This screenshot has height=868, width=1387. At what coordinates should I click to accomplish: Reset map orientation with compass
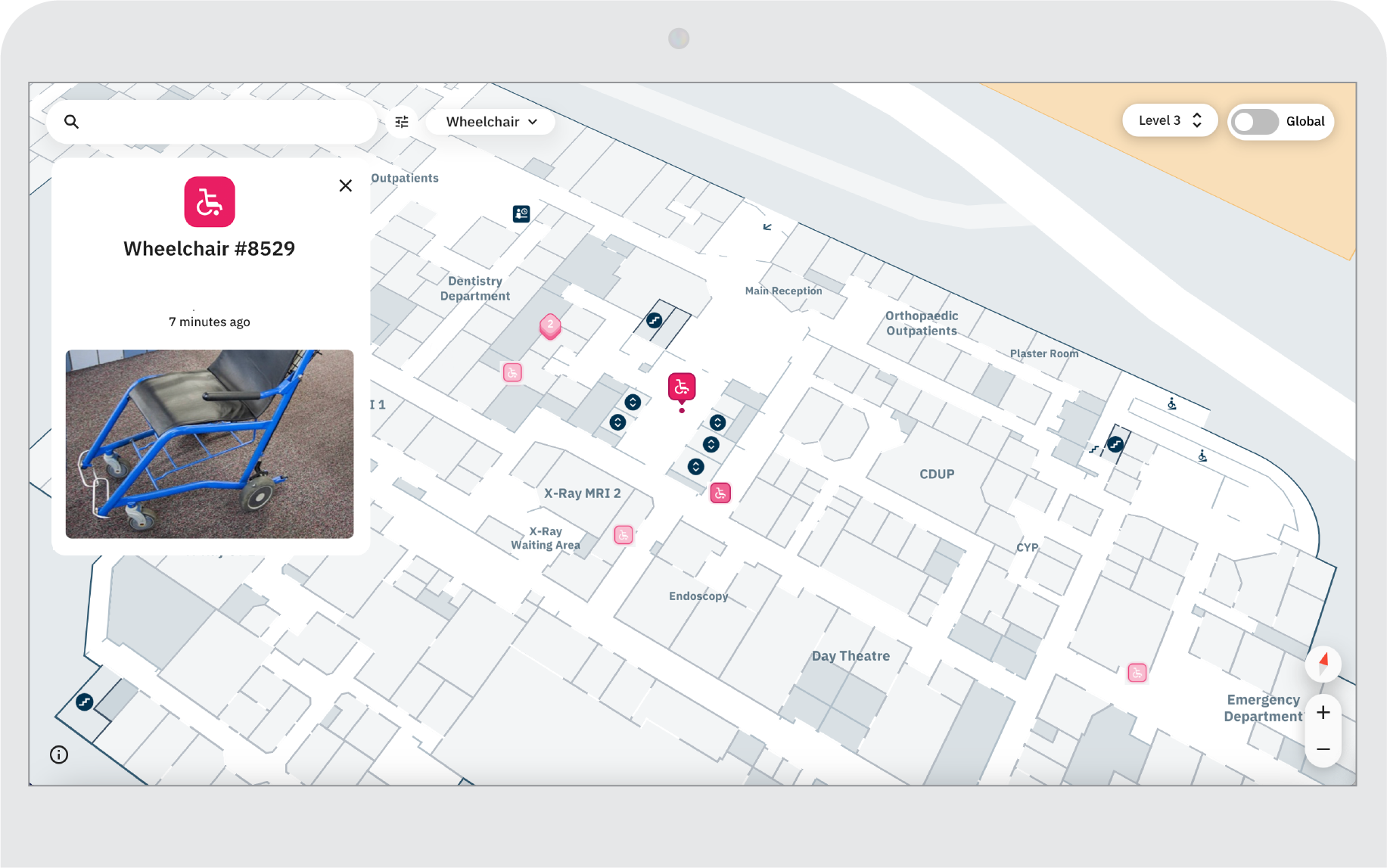coord(1323,663)
